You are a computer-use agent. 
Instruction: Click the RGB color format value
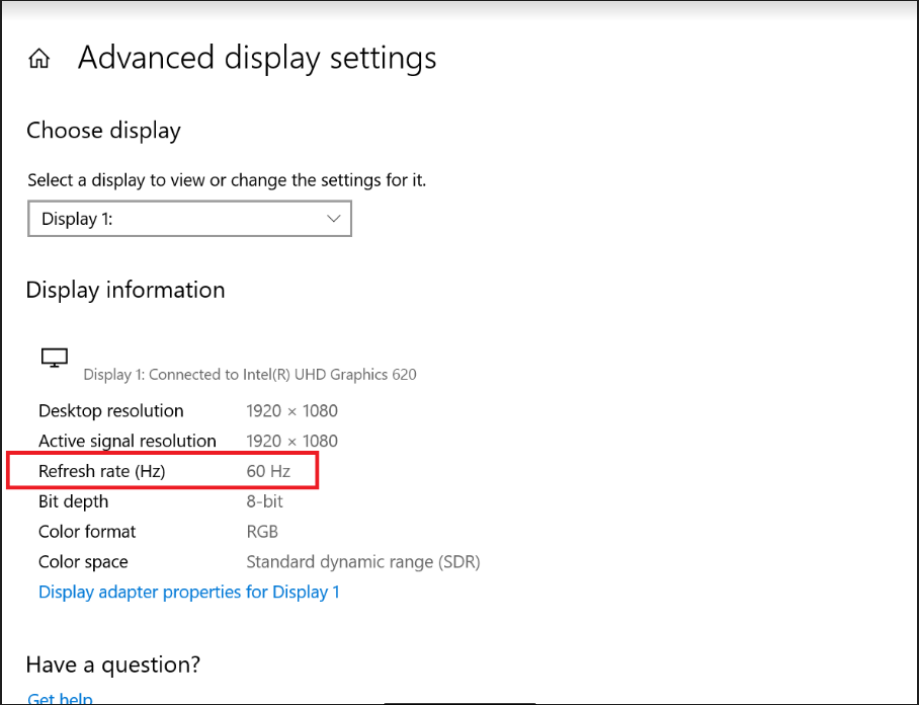click(x=262, y=532)
